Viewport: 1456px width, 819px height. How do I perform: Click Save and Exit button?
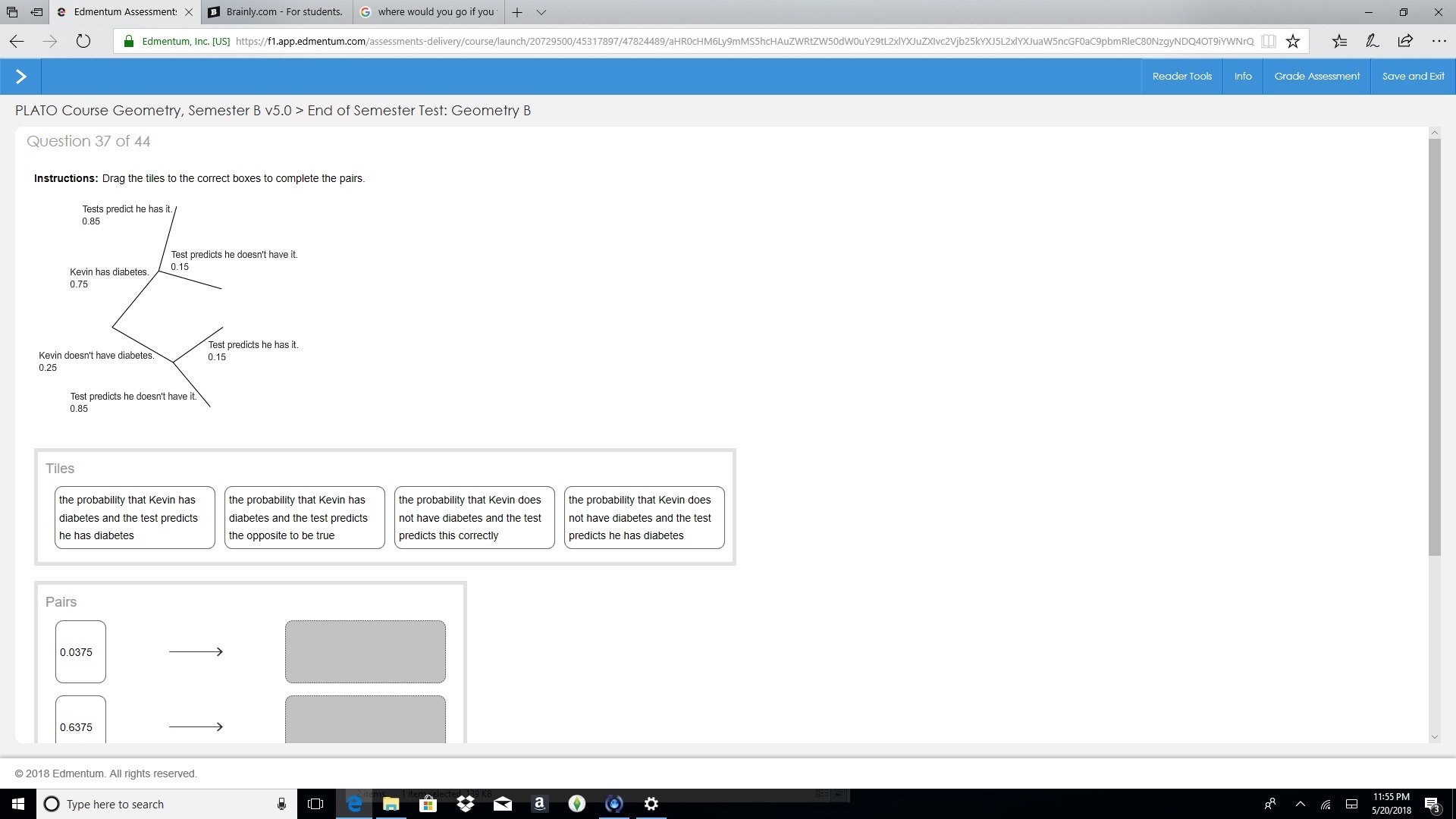tap(1413, 77)
